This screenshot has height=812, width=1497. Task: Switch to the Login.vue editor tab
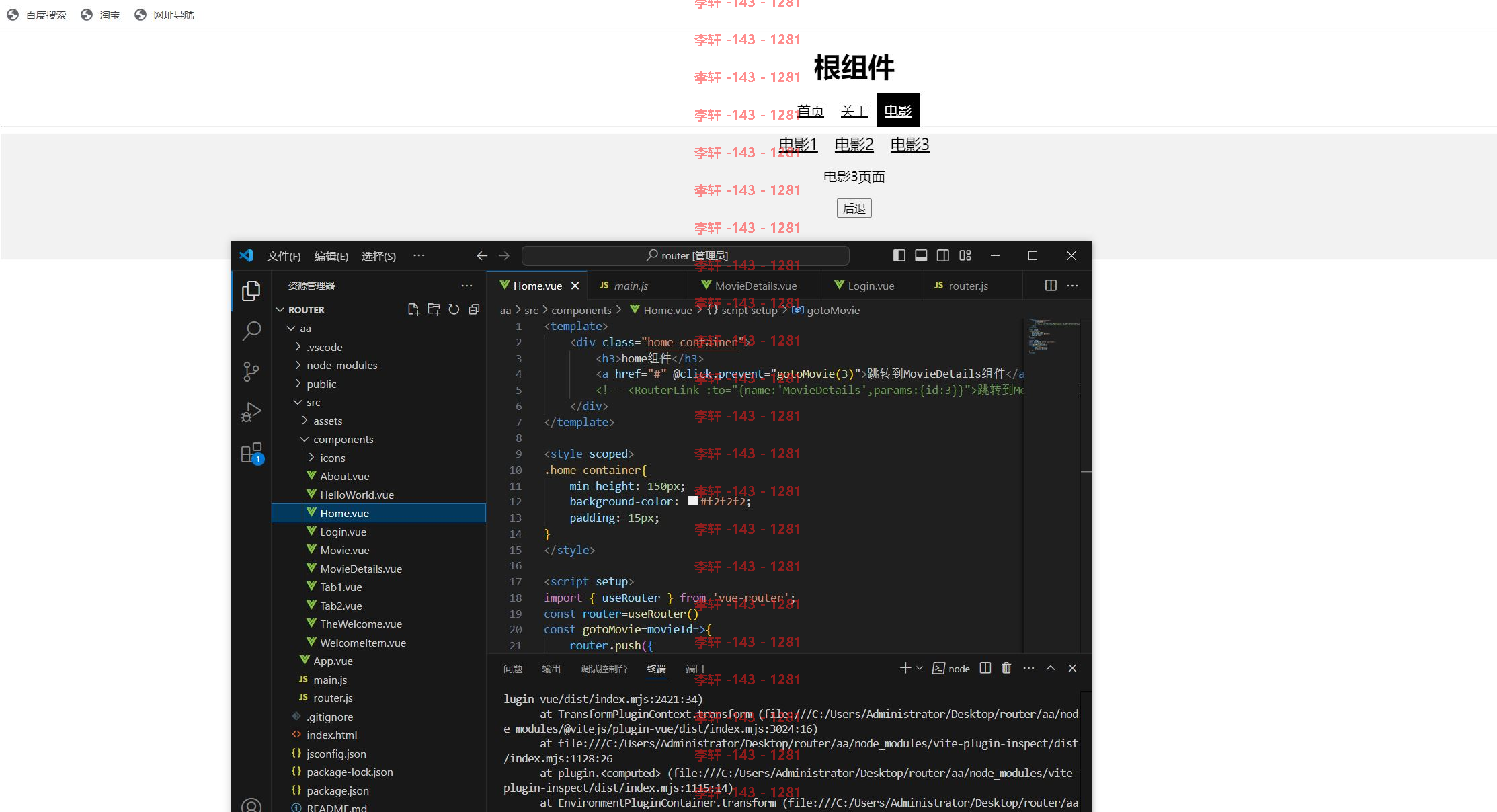click(x=871, y=286)
